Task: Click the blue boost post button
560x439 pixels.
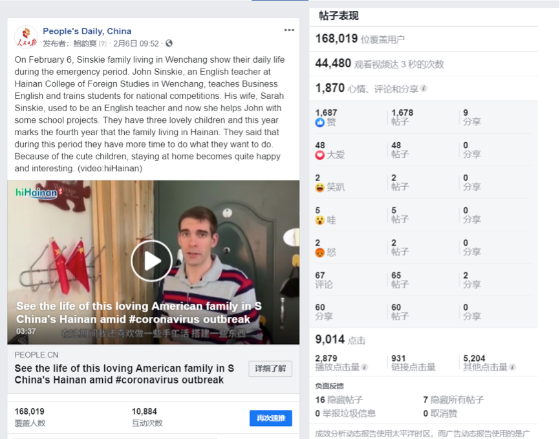Action: tap(271, 418)
